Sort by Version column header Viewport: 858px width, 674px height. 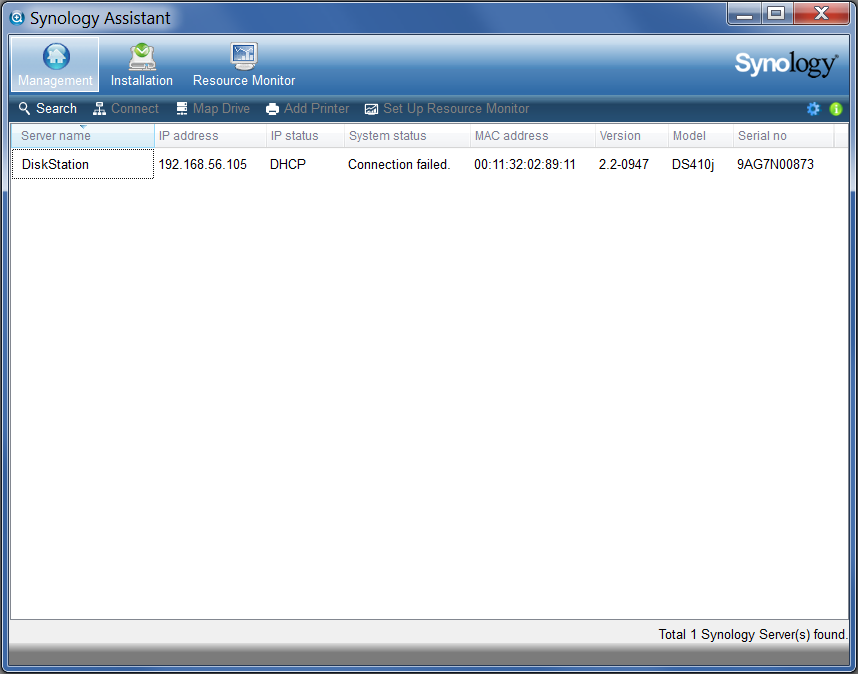pyautogui.click(x=631, y=136)
